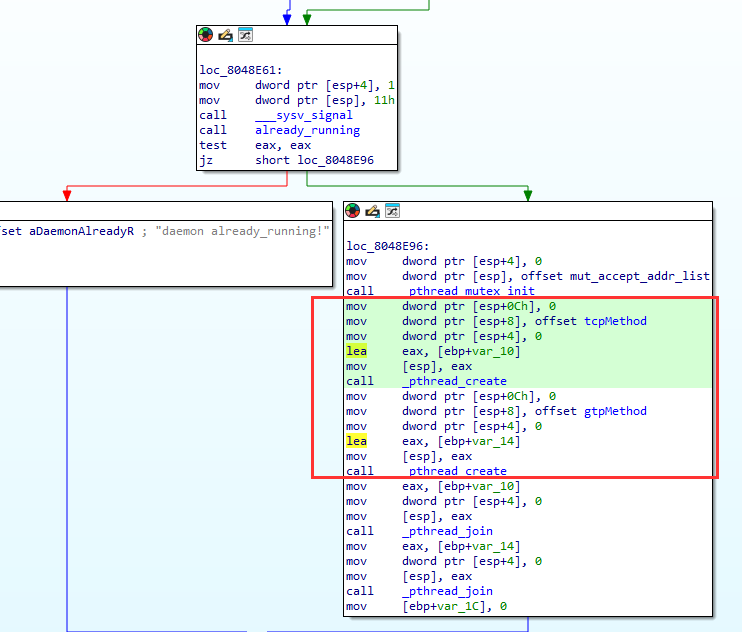The height and width of the screenshot is (632, 742).
Task: Click first highlighted lea instruction mnemonic
Action: click(x=357, y=351)
